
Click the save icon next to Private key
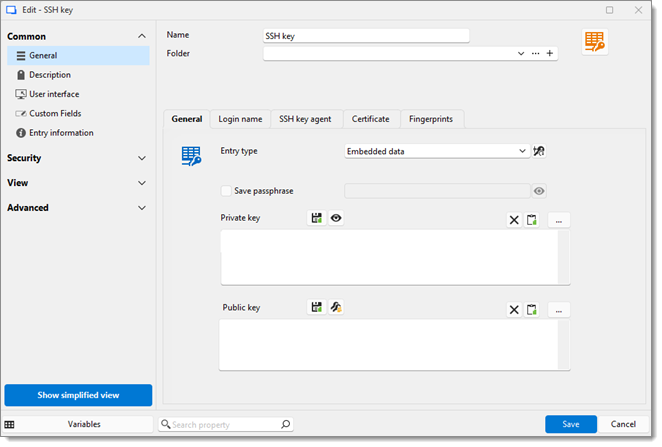tap(317, 218)
